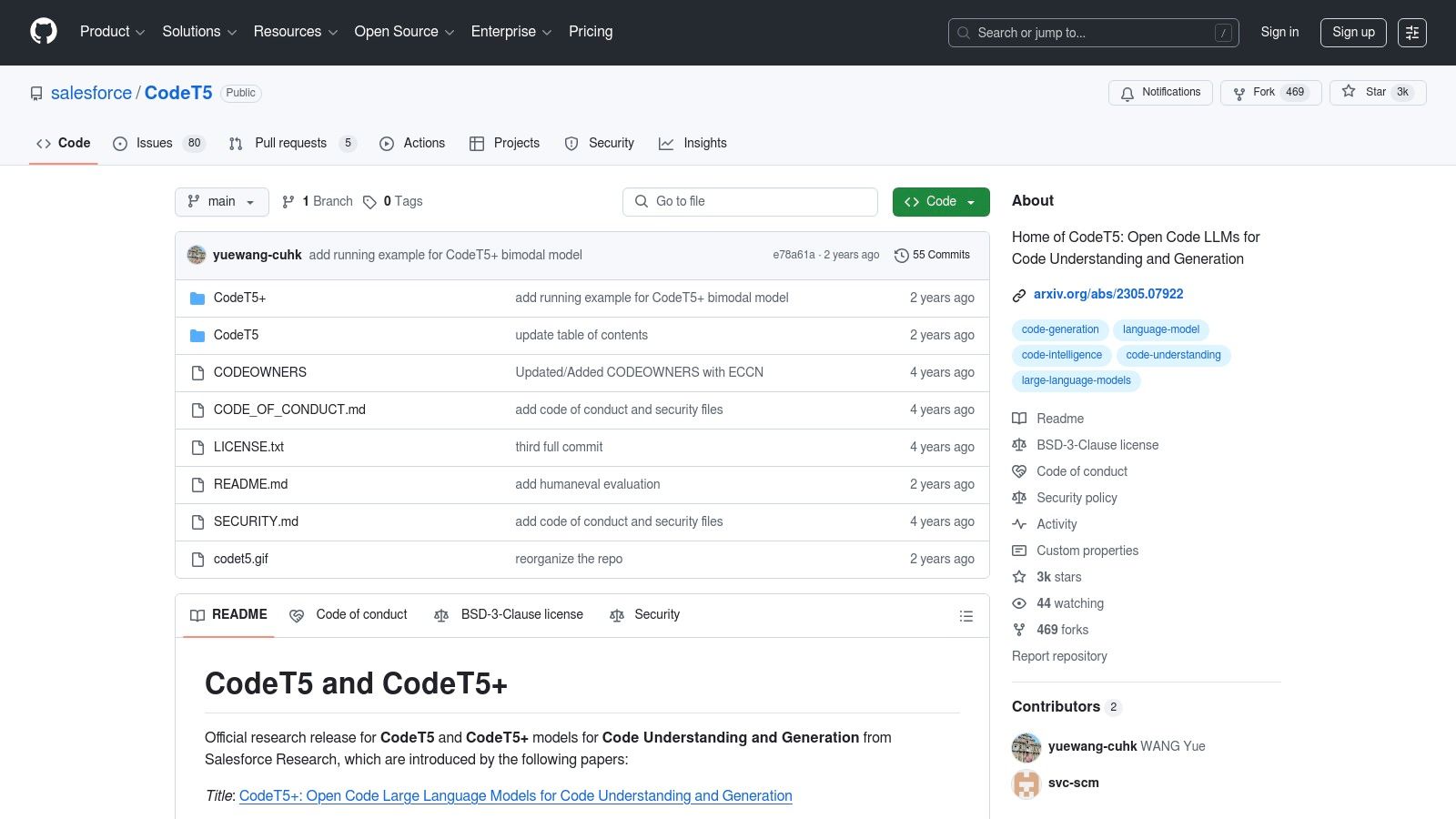Open the salesforce owner link
Screen dimensions: 1456x819
pos(91,93)
